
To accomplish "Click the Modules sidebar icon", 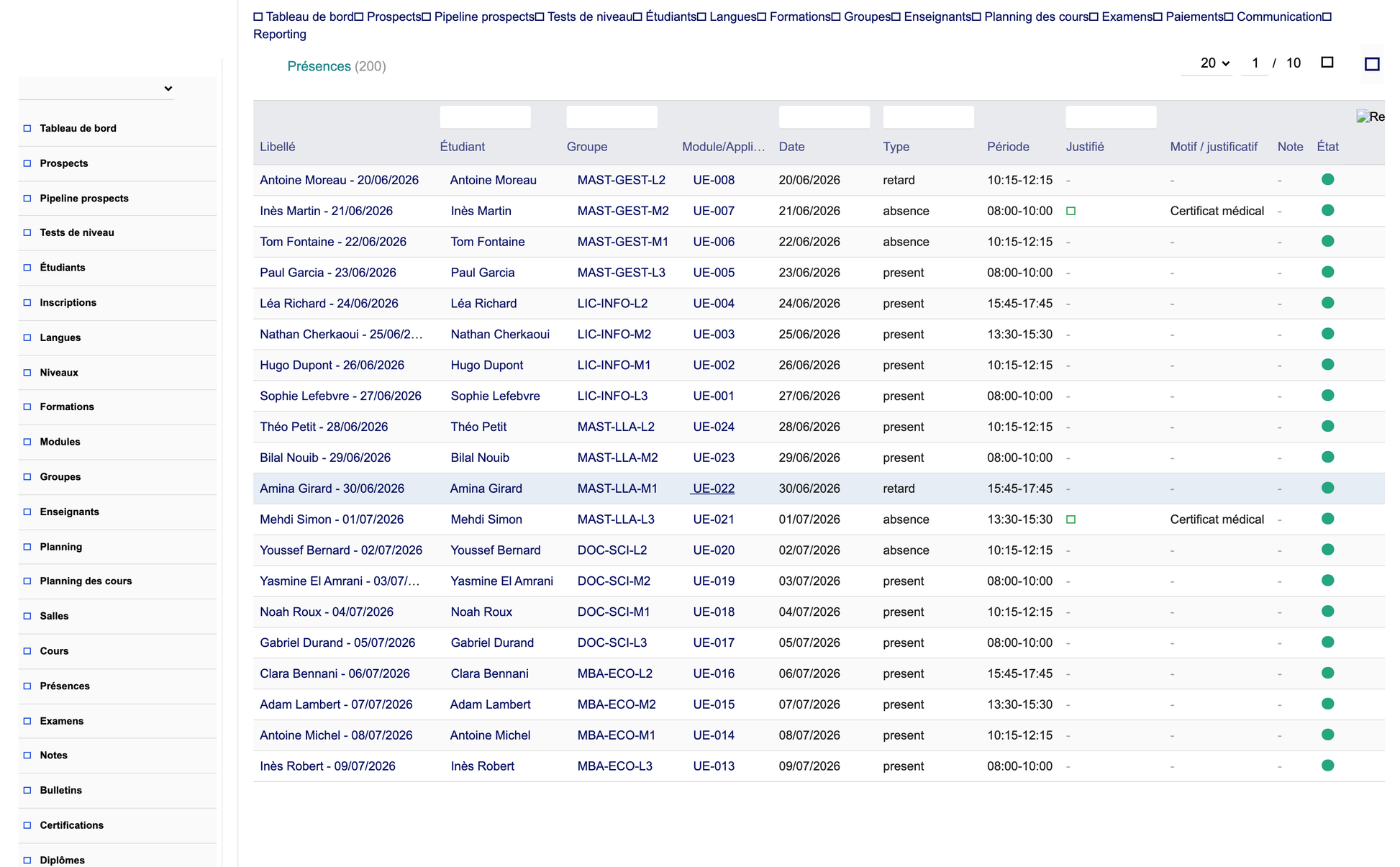I will (x=27, y=442).
